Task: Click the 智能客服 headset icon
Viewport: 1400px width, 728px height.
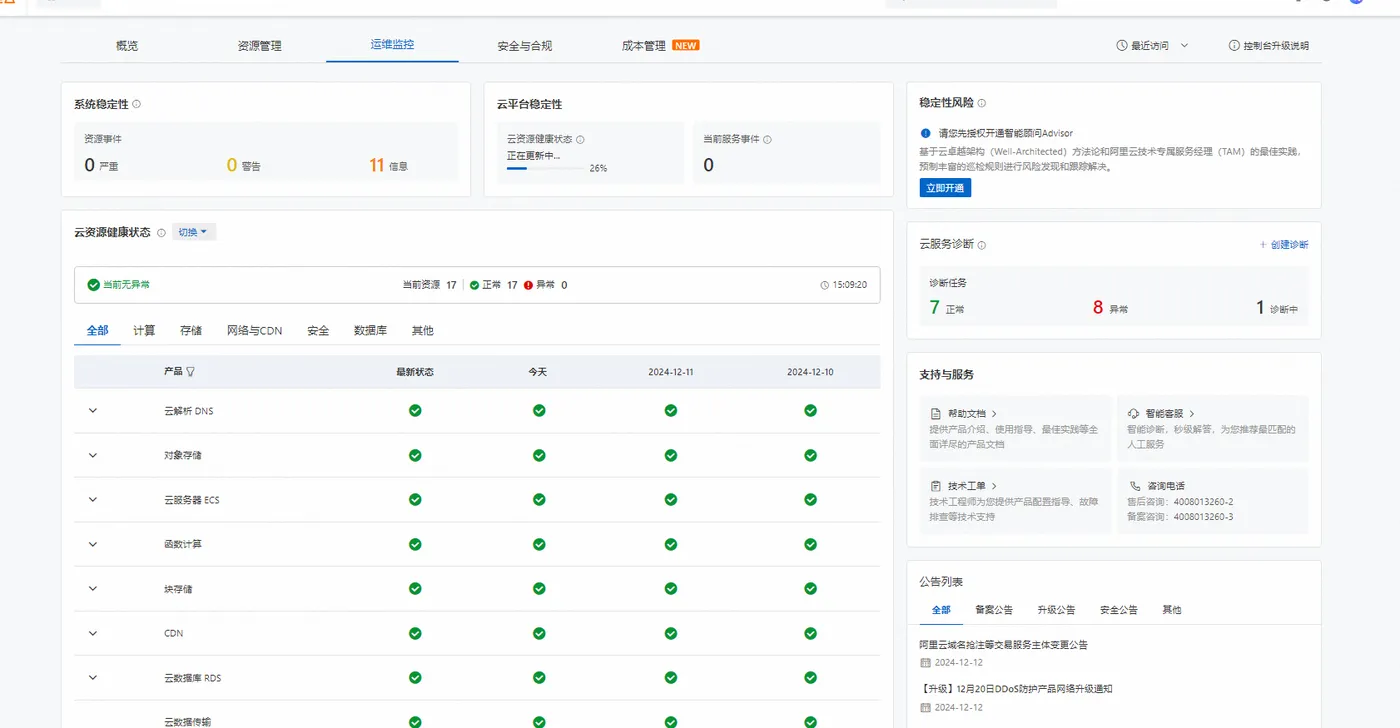Action: click(1134, 413)
